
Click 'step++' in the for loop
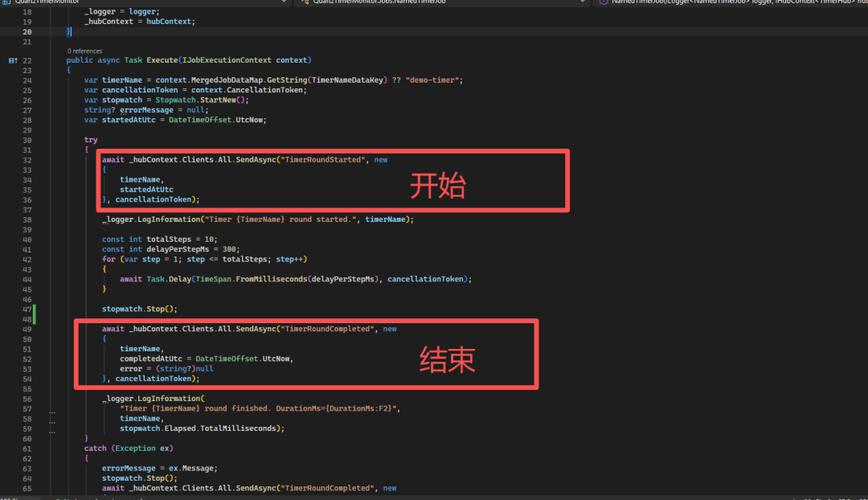[x=289, y=259]
